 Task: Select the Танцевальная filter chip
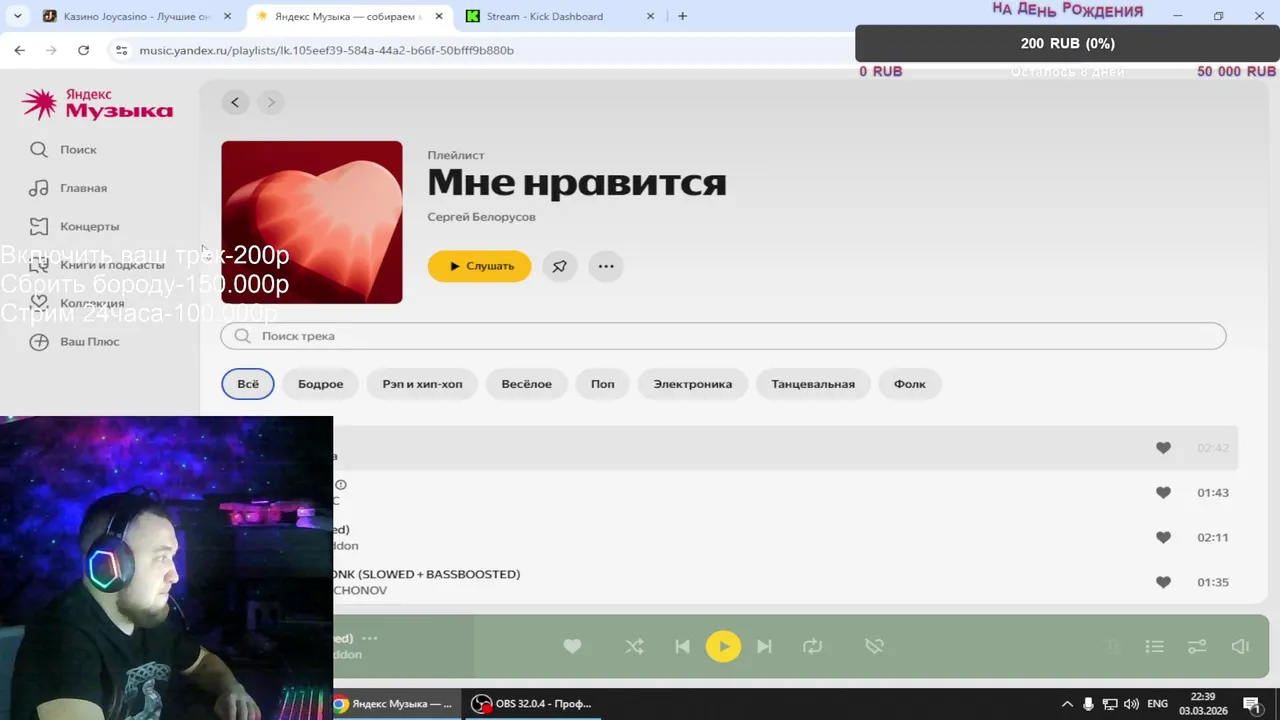coord(813,384)
